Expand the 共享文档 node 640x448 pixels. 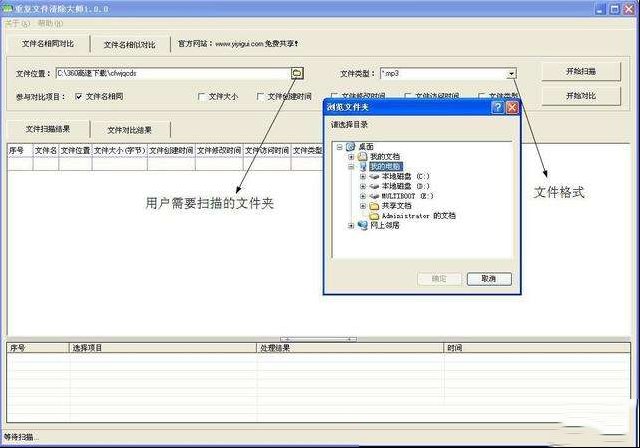click(x=362, y=206)
